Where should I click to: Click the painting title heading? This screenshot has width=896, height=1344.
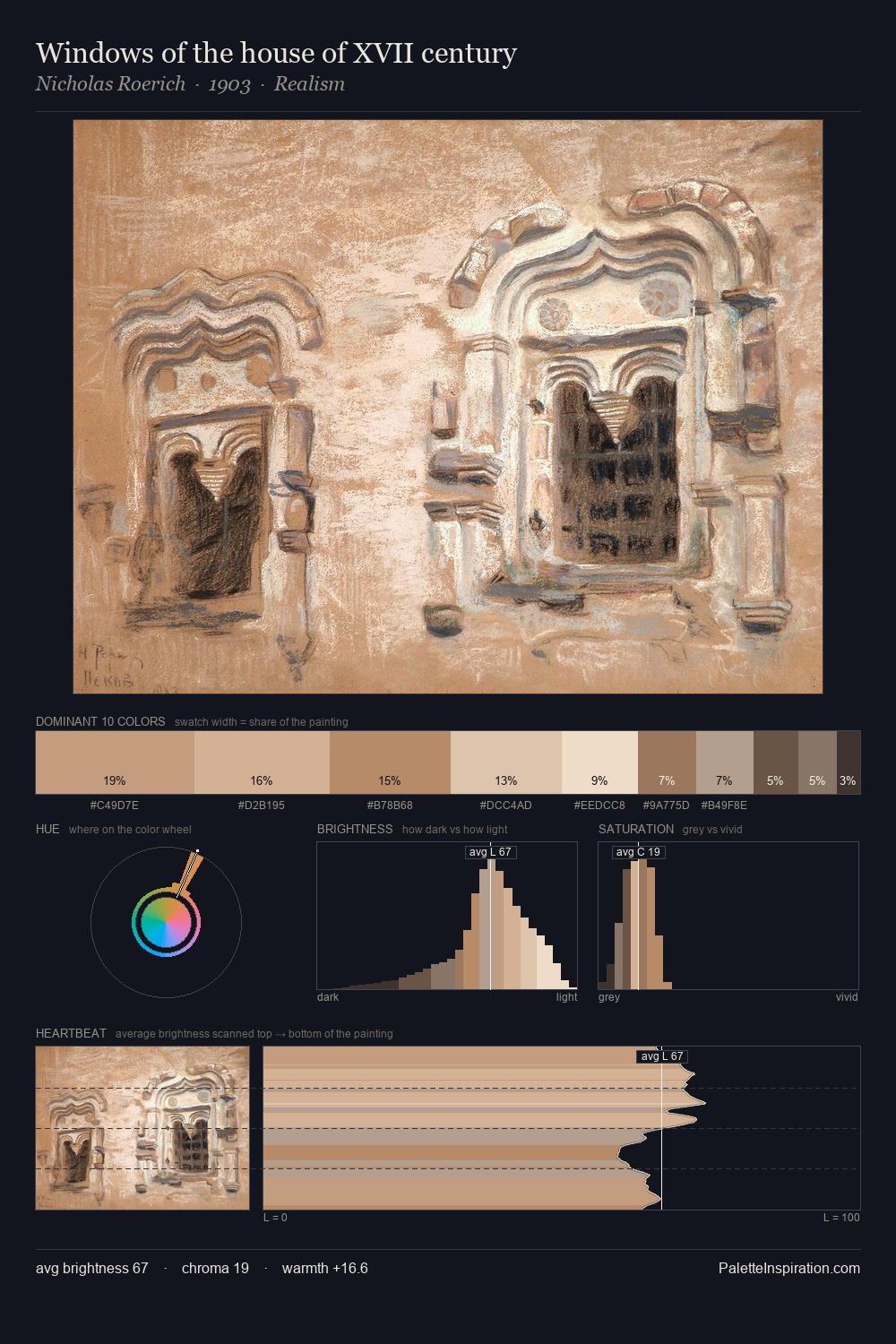point(276,53)
